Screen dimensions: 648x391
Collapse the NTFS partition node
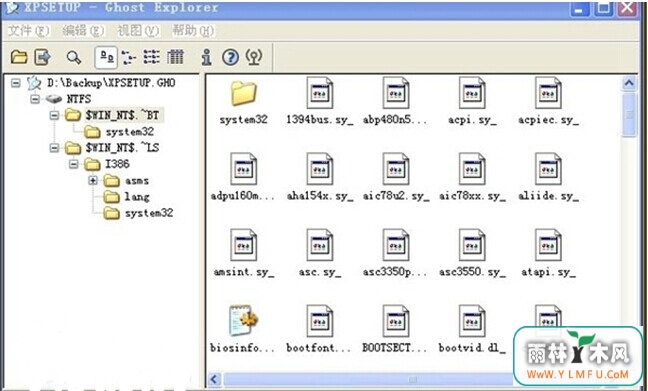point(35,99)
